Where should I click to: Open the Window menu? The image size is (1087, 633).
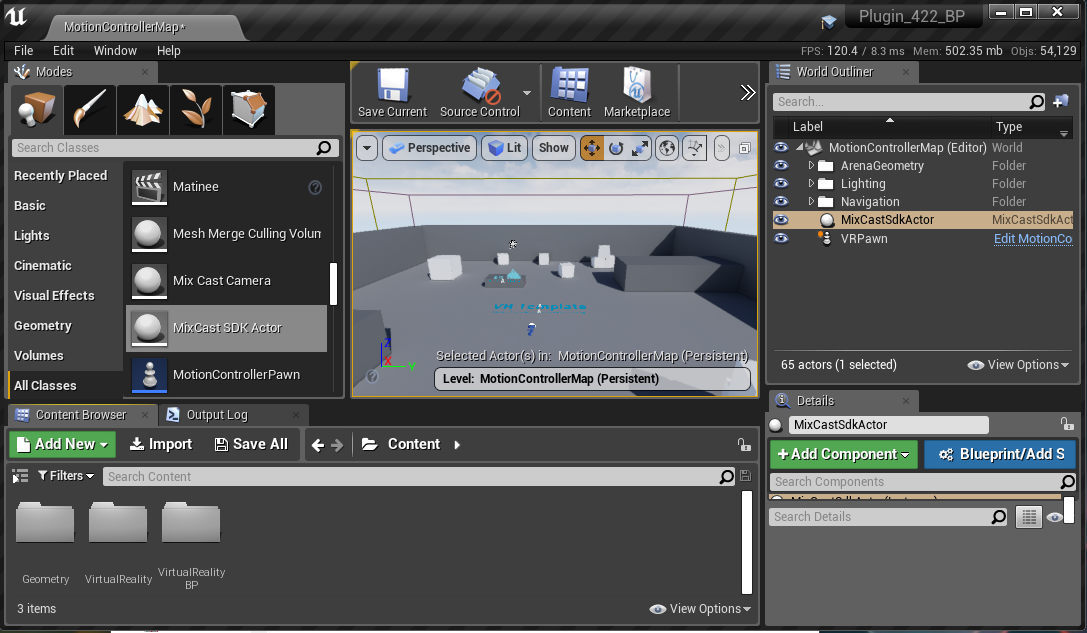pyautogui.click(x=115, y=51)
